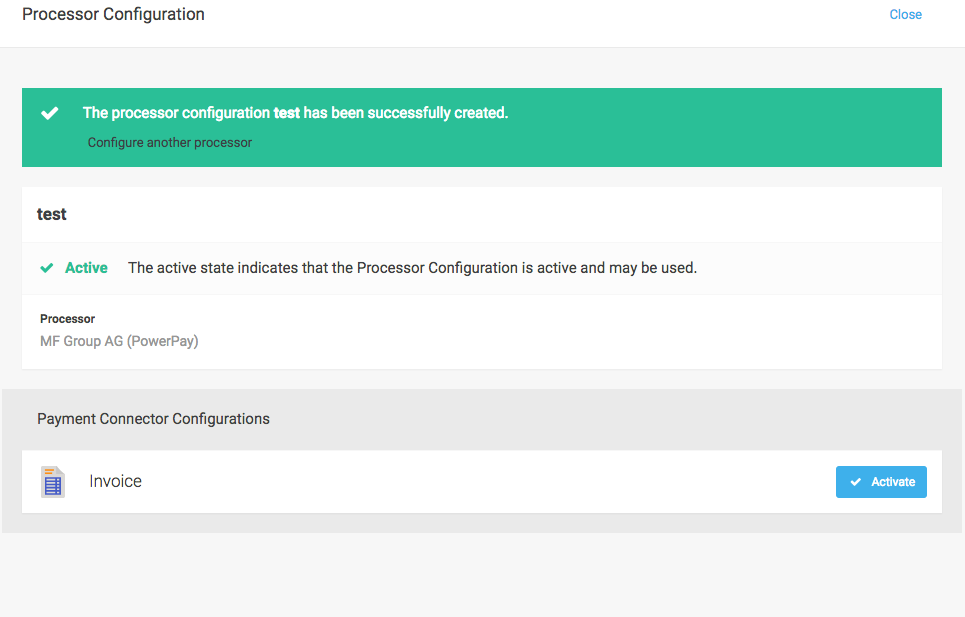Select the MF Group AG (PowerPay) processor entry
Image resolution: width=965 pixels, height=617 pixels.
[x=119, y=341]
